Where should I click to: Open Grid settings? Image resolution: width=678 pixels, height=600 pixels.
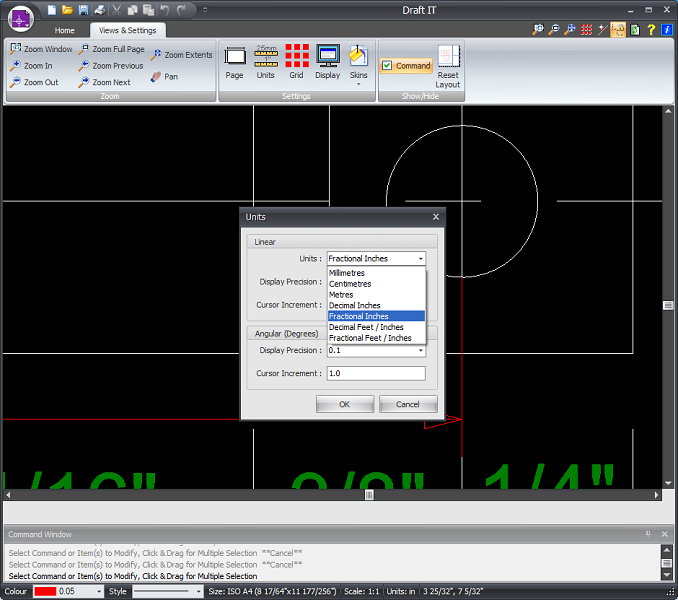pyautogui.click(x=297, y=62)
